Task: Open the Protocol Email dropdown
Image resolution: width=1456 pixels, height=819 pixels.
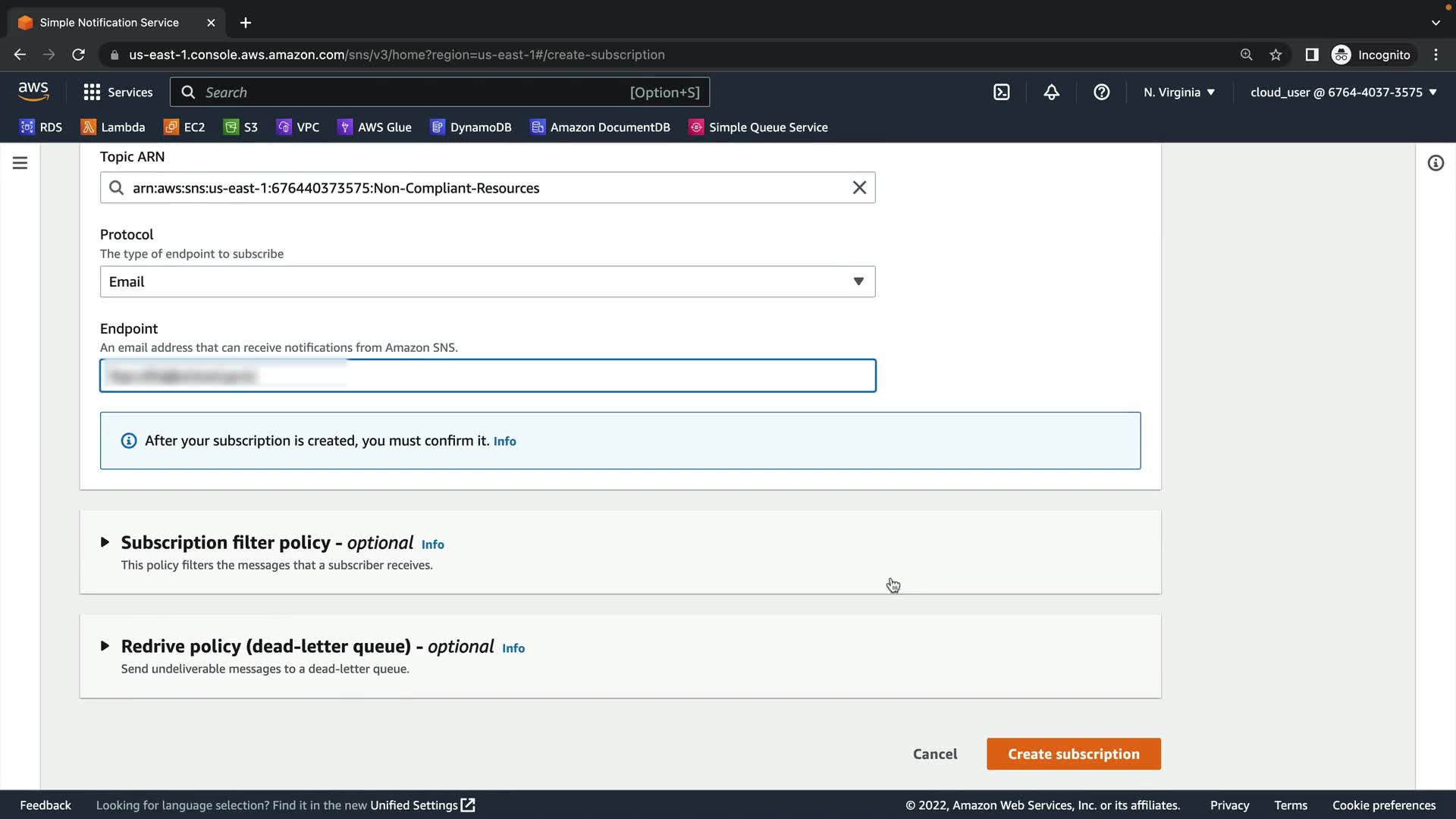Action: (487, 282)
